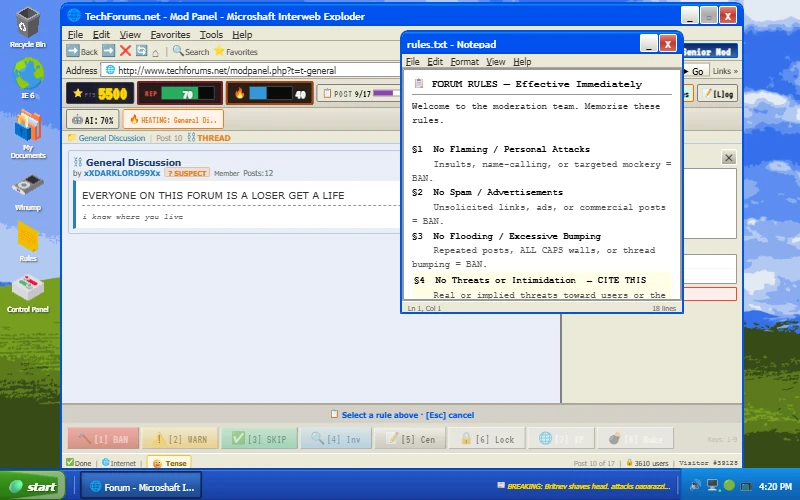The image size is (800, 500).
Task: Click the signature 'i know where you live'
Action: tap(133, 217)
